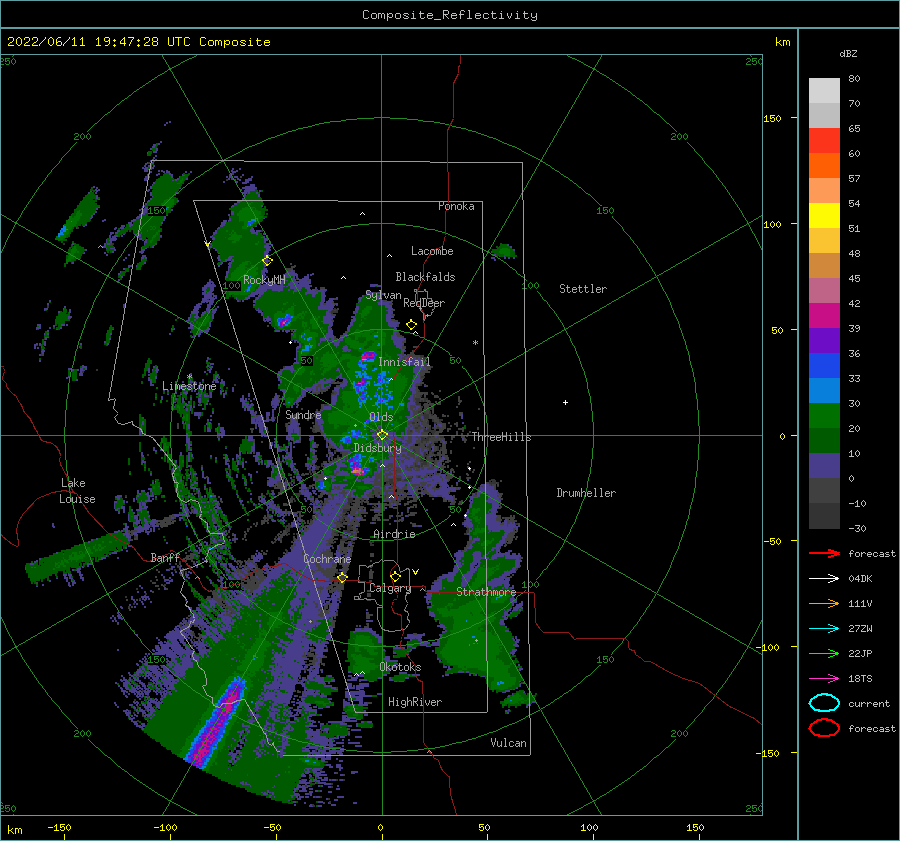Click the 18TS legend label

click(x=860, y=679)
